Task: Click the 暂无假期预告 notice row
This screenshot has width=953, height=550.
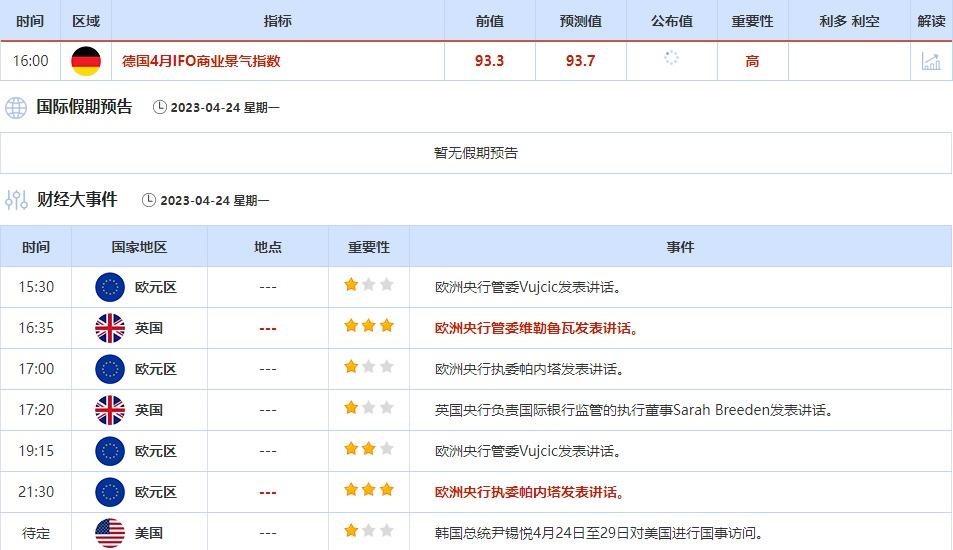Action: 476,153
